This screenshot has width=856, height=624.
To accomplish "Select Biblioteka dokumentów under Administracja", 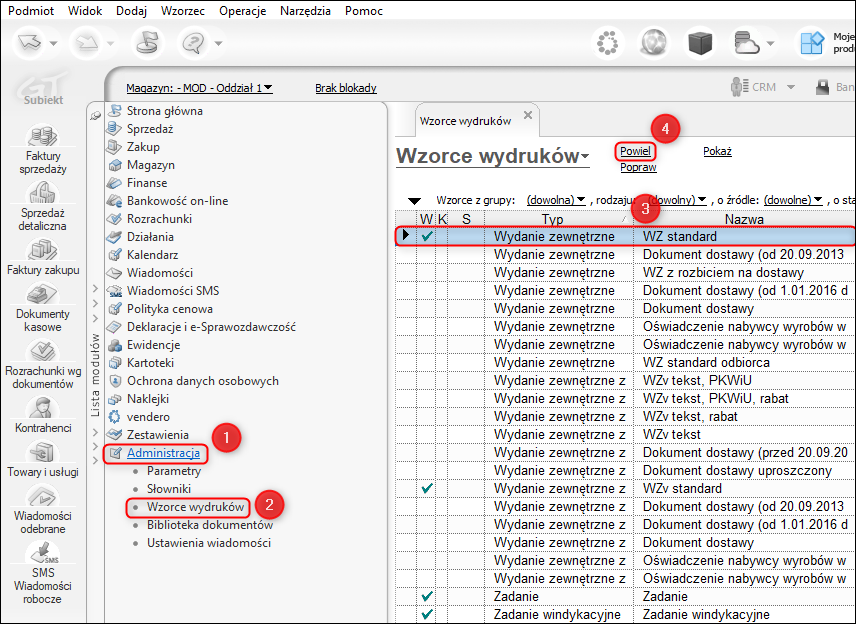I will 210,525.
